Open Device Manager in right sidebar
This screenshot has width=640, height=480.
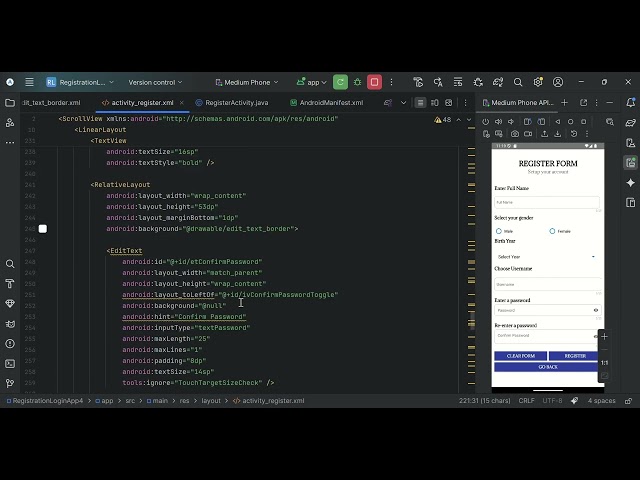click(631, 142)
